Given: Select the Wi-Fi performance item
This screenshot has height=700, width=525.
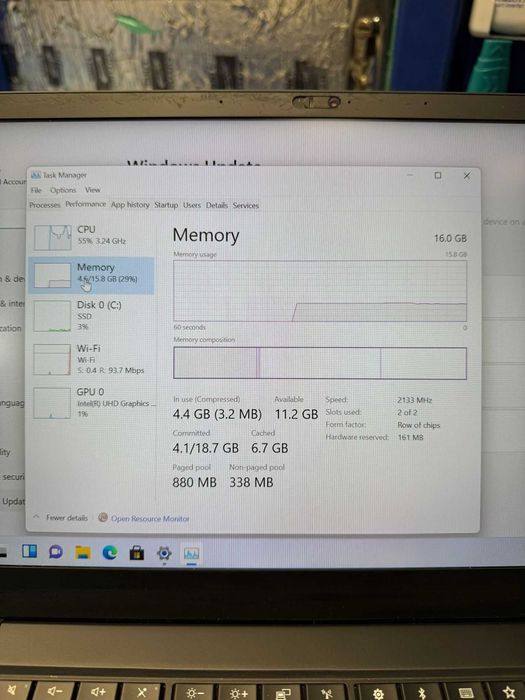Looking at the screenshot, I should [x=92, y=359].
